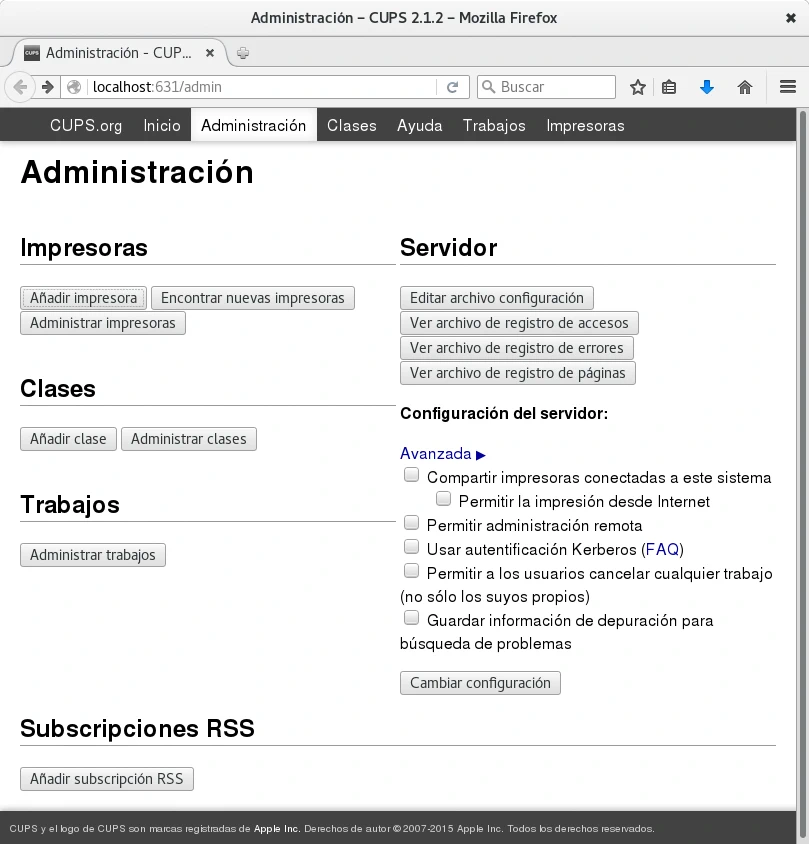Screen dimensions: 809x844
Task: Open the Impresoras navigation tab
Action: click(585, 126)
